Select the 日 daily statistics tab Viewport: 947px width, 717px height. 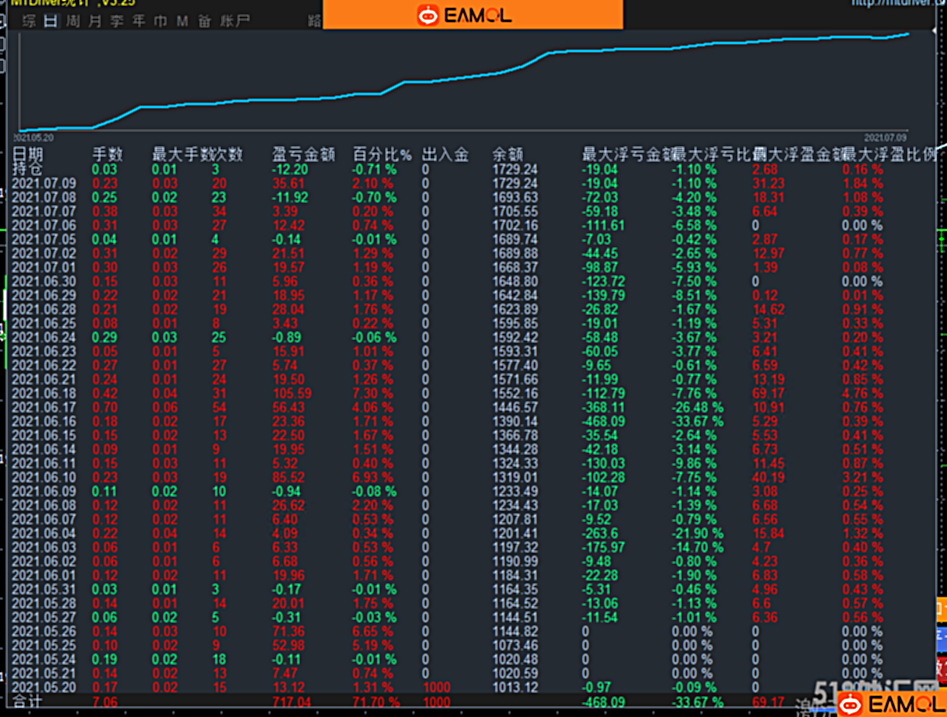point(51,22)
